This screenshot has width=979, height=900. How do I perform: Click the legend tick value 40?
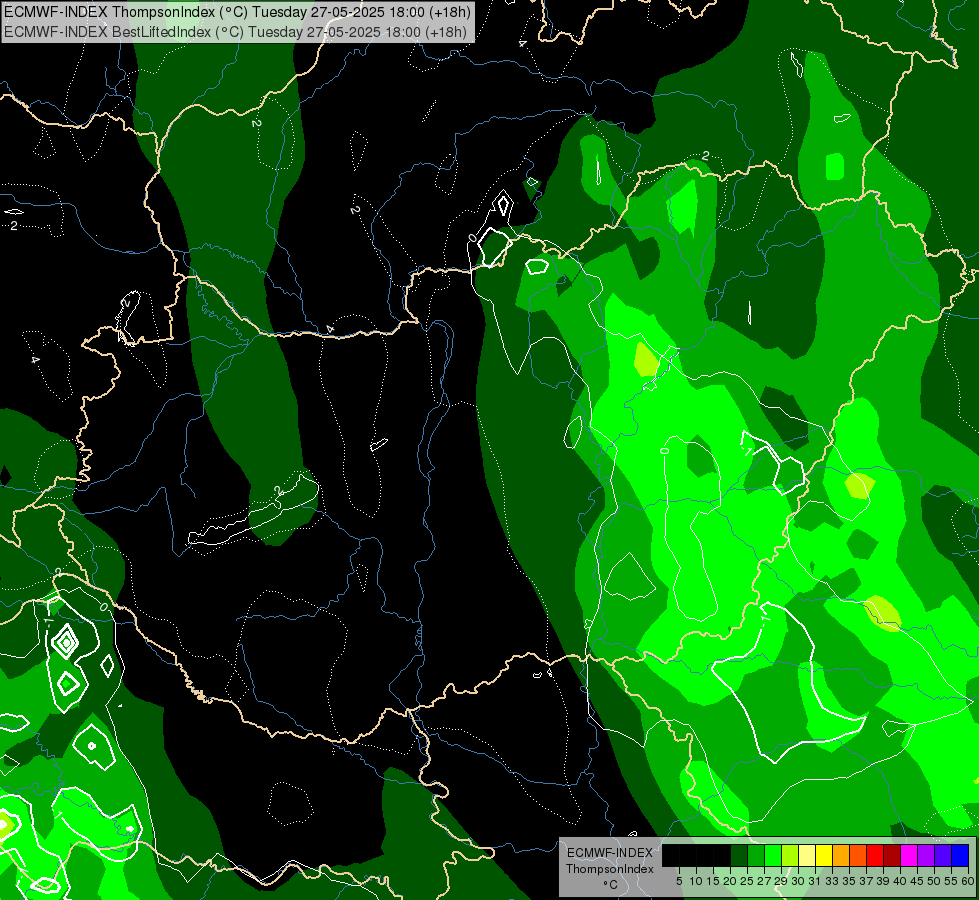[x=900, y=881]
